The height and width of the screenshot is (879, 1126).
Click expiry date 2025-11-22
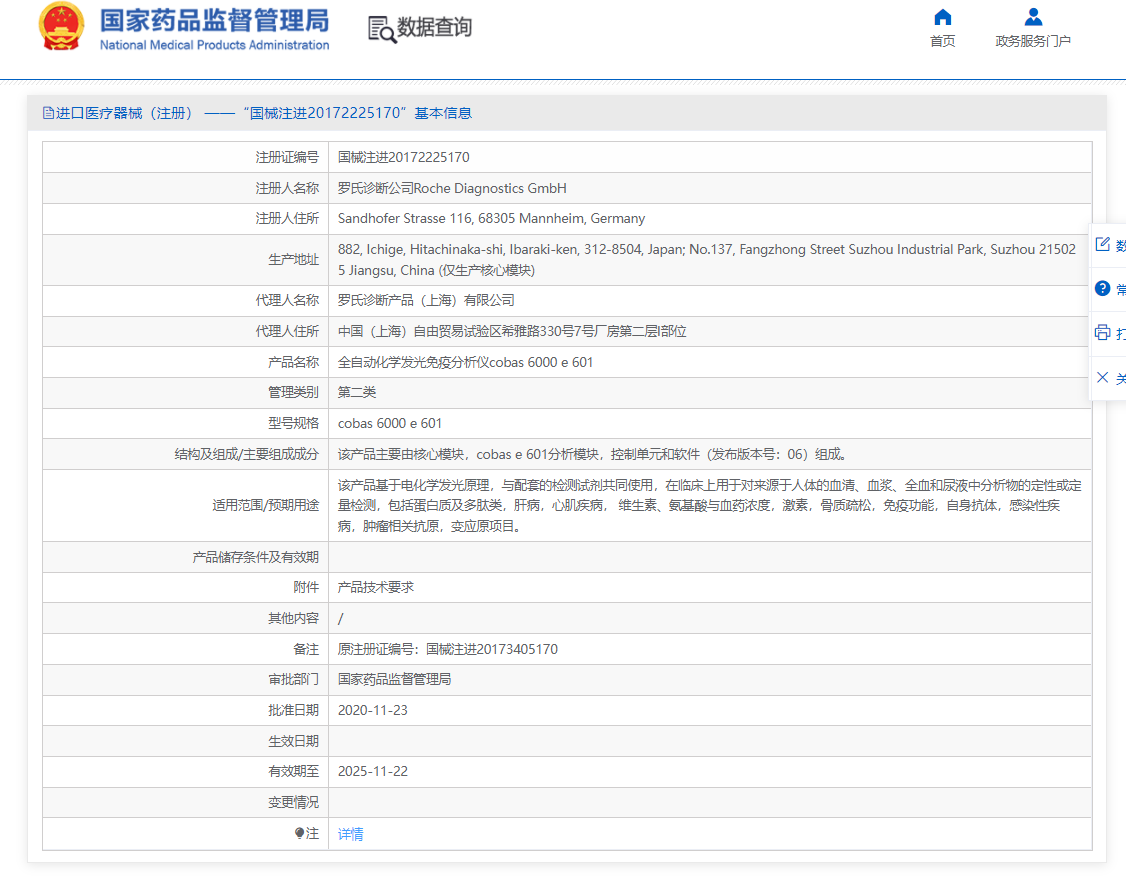pyautogui.click(x=373, y=771)
